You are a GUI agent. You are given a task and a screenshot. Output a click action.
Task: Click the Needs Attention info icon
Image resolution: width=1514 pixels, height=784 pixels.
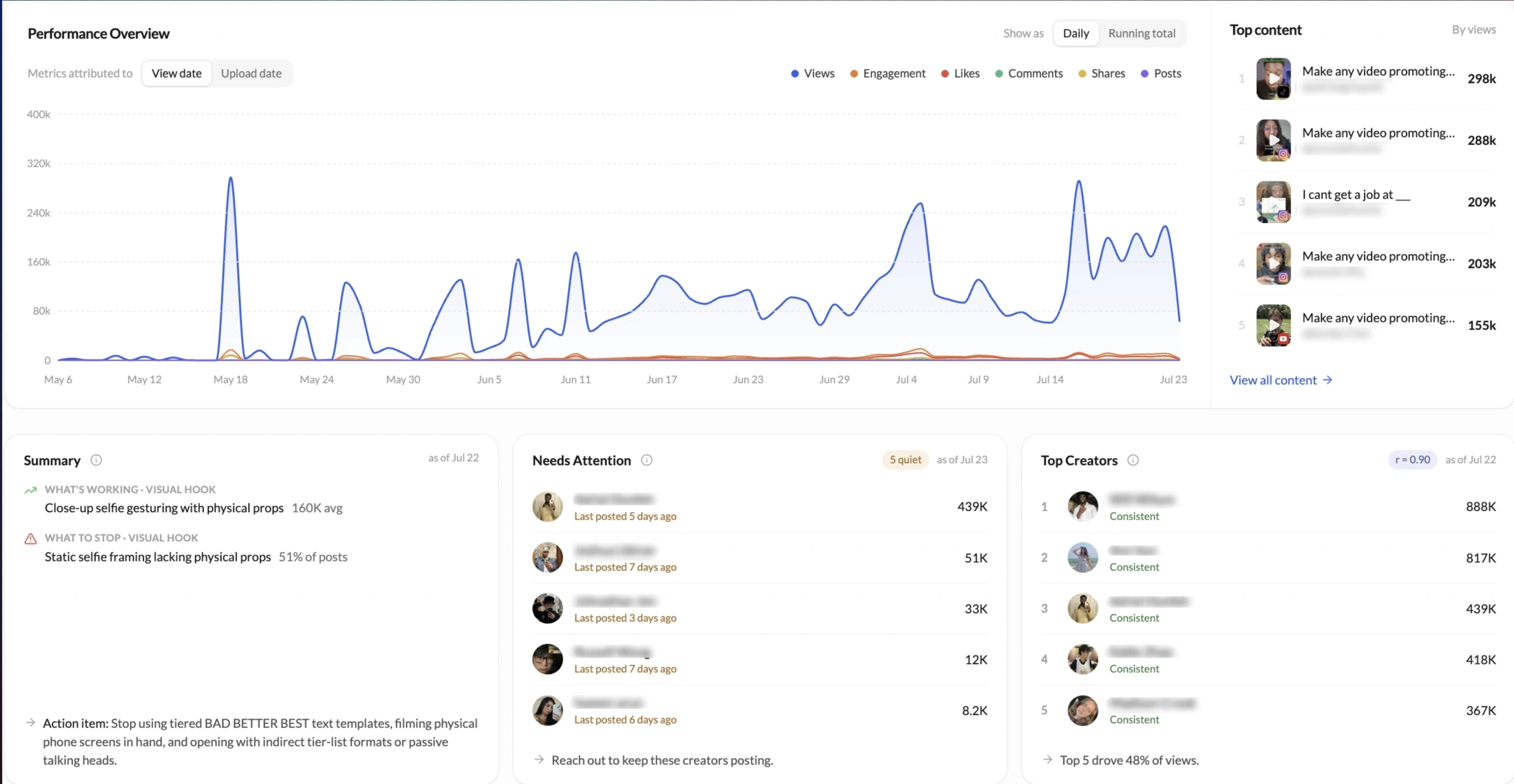[x=647, y=460]
